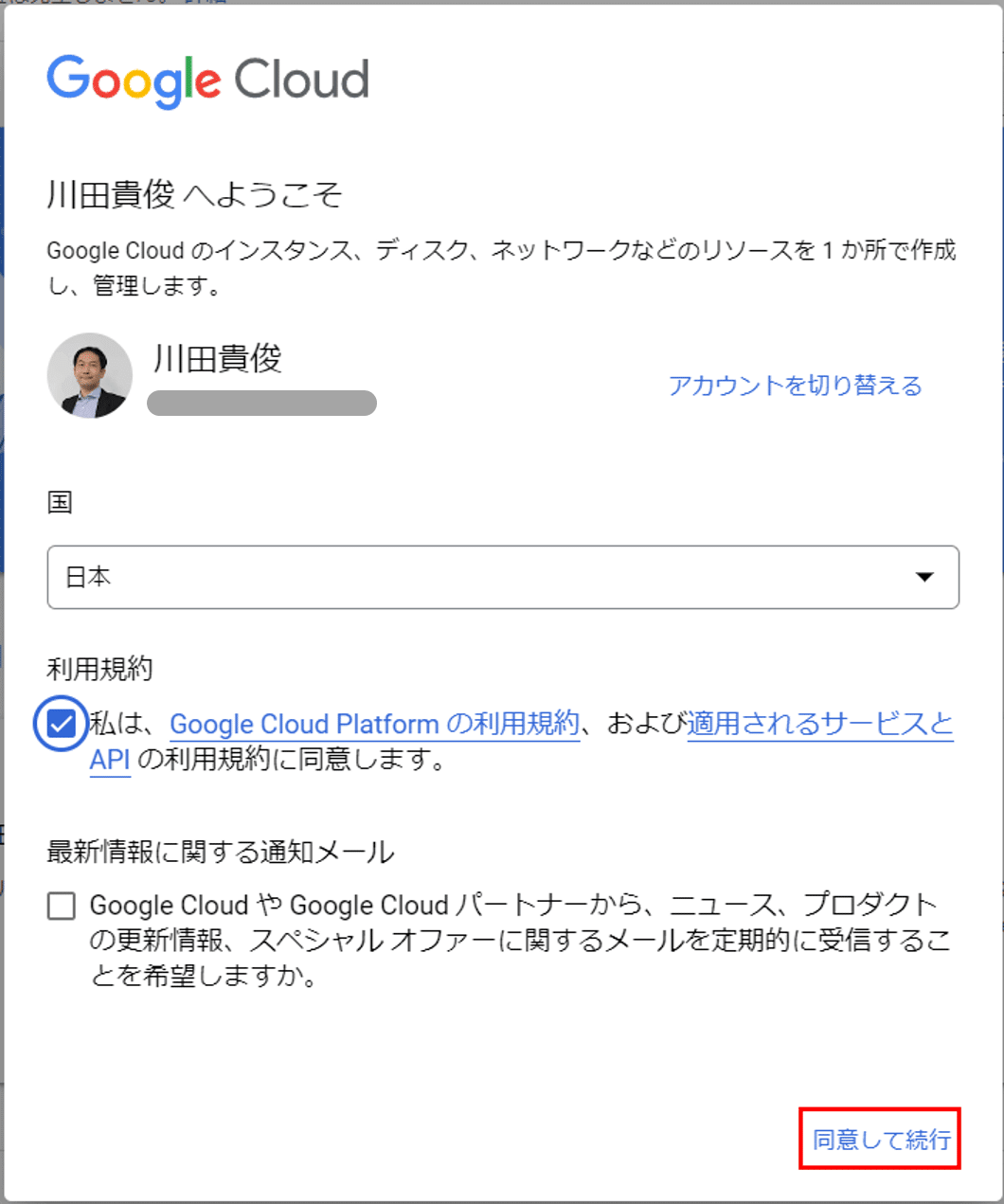
Task: Click アカウントを切り替える to switch accounts
Action: pos(795,386)
